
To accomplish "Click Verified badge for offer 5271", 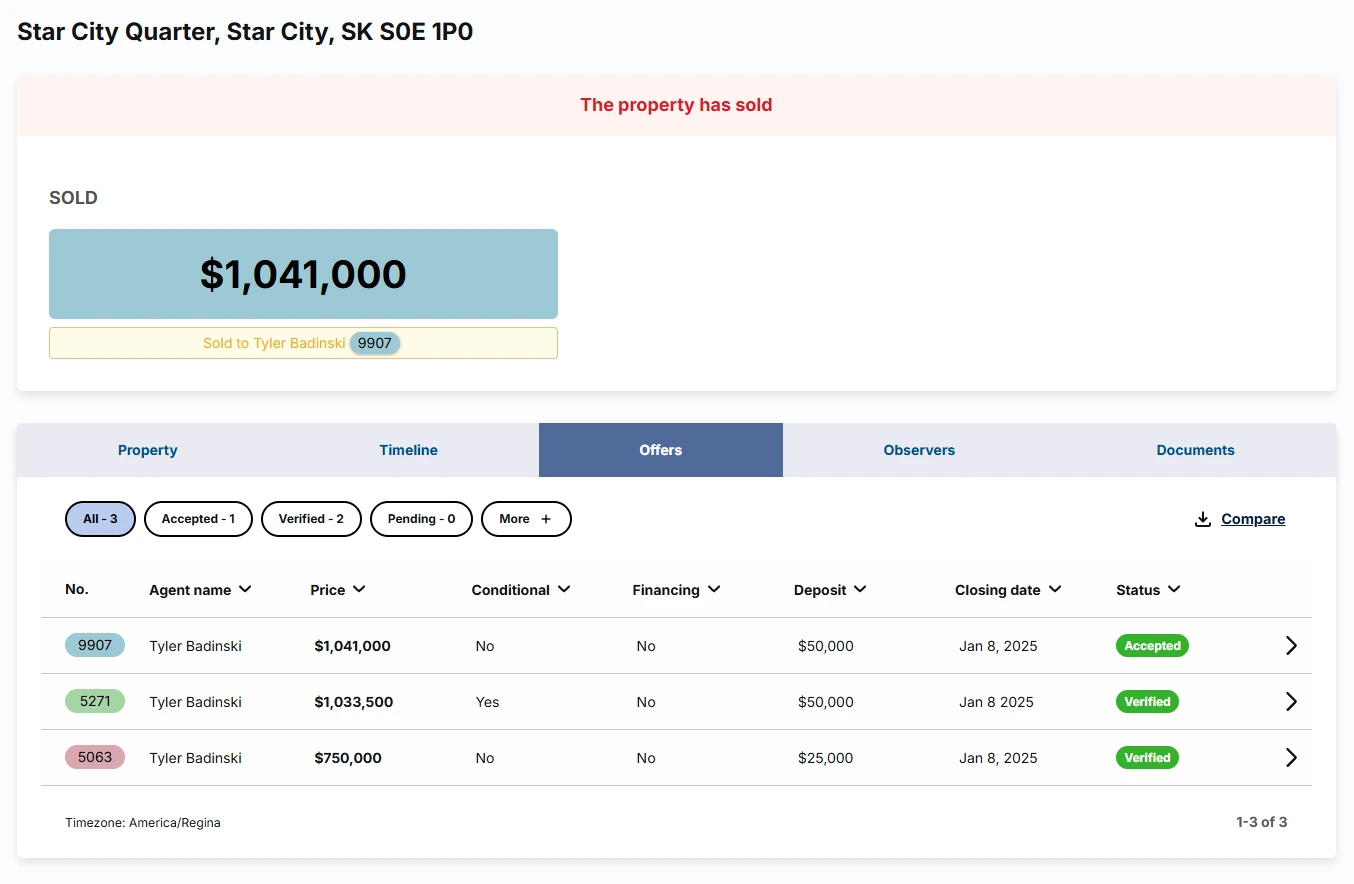I will click(1147, 702).
